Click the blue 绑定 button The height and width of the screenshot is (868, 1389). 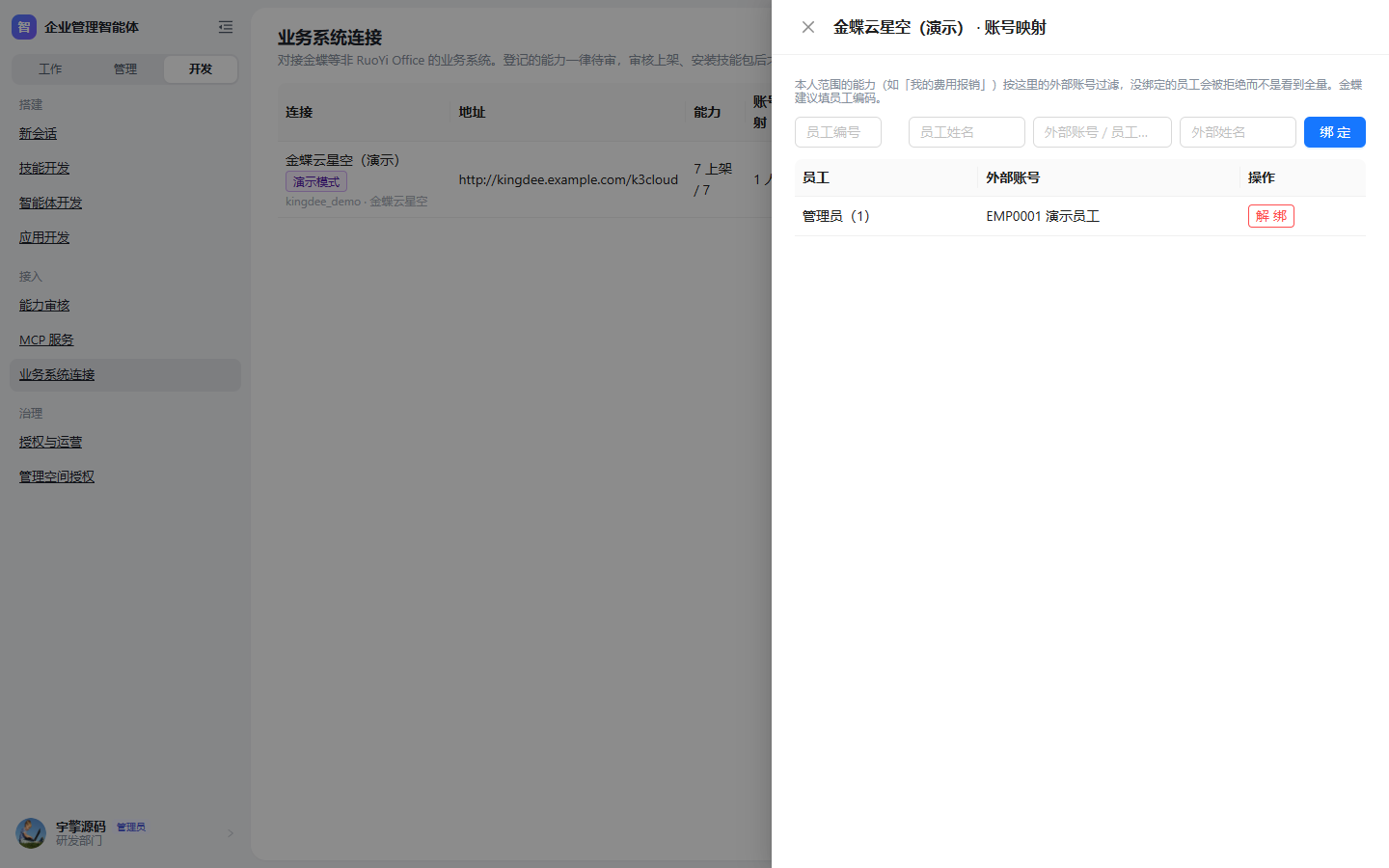click(x=1335, y=132)
